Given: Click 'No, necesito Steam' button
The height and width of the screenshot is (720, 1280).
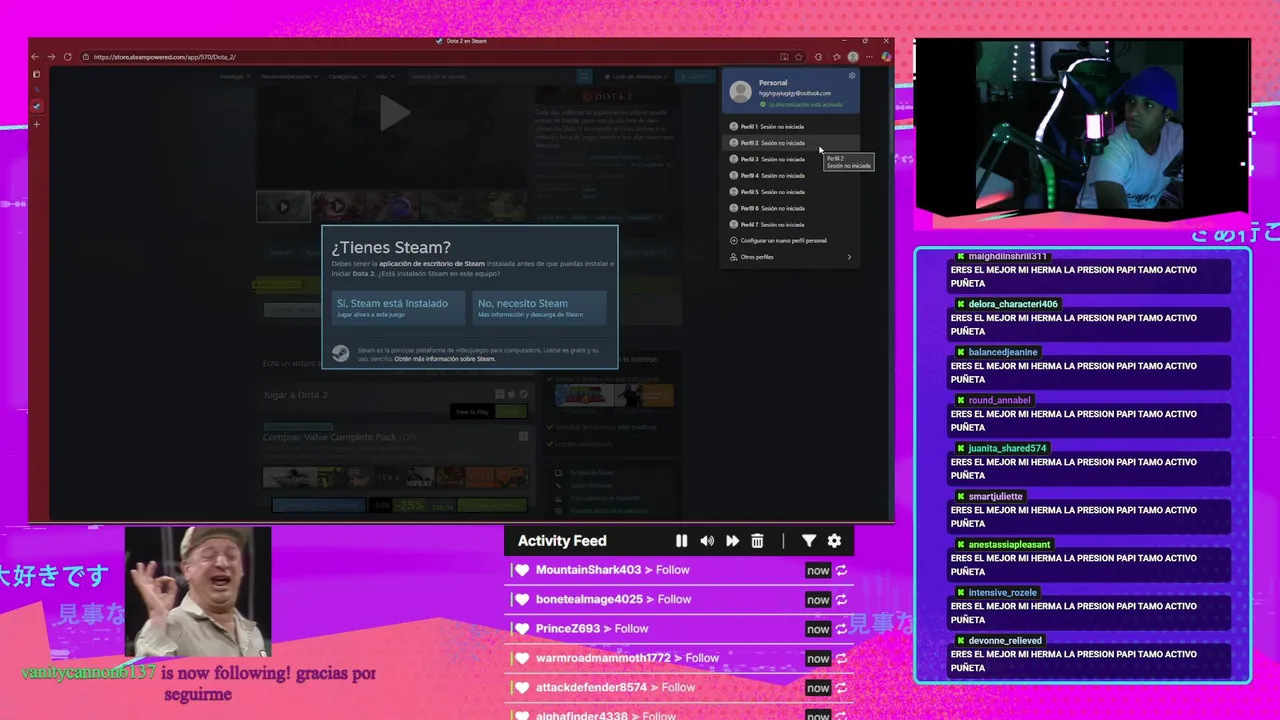Looking at the screenshot, I should coord(539,307).
